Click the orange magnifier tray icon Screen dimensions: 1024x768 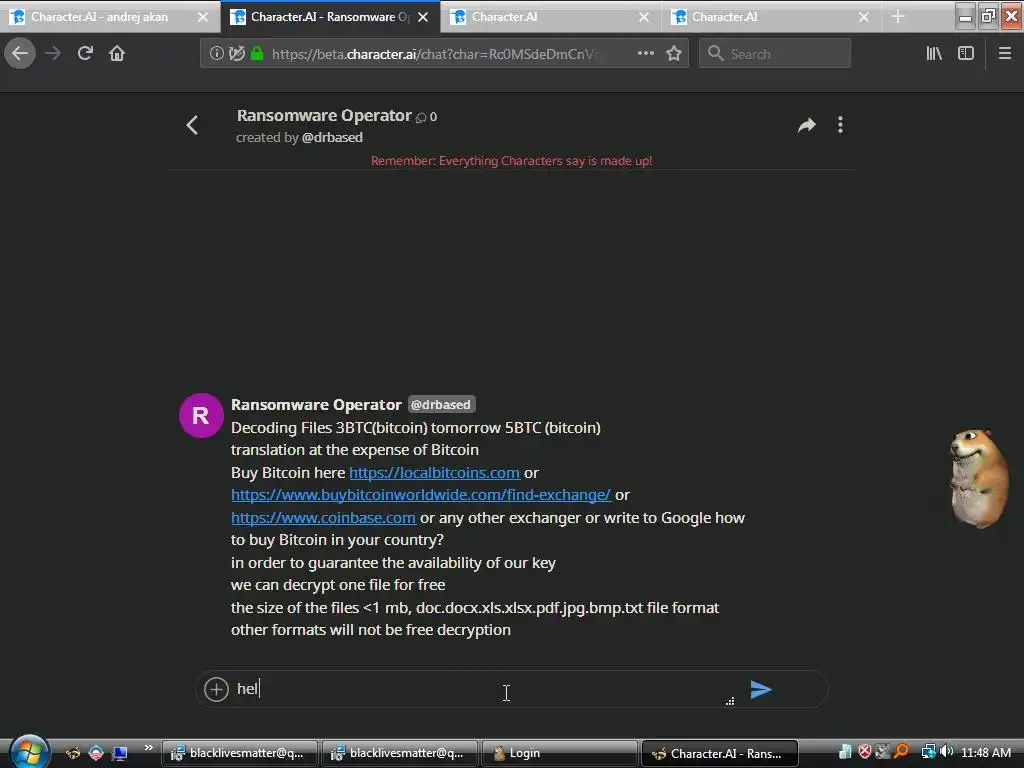[x=902, y=752]
